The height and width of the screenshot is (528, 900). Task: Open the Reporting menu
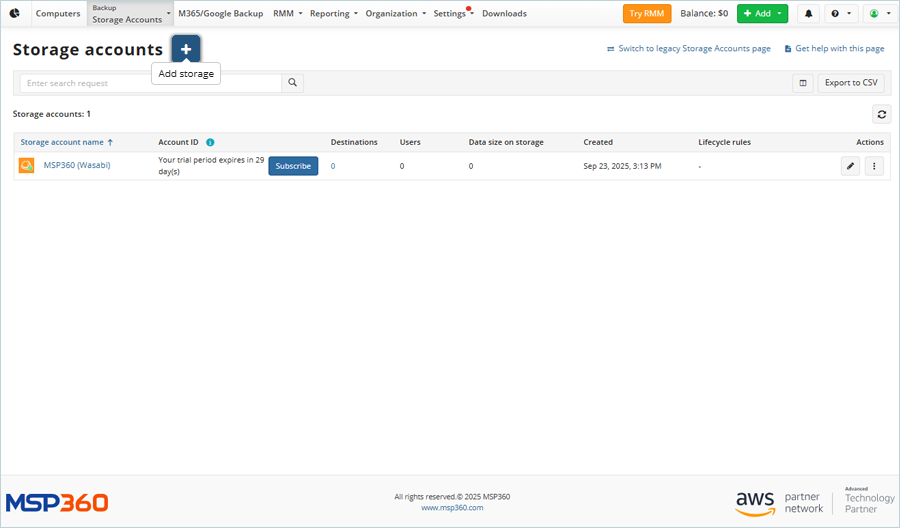pyautogui.click(x=333, y=14)
